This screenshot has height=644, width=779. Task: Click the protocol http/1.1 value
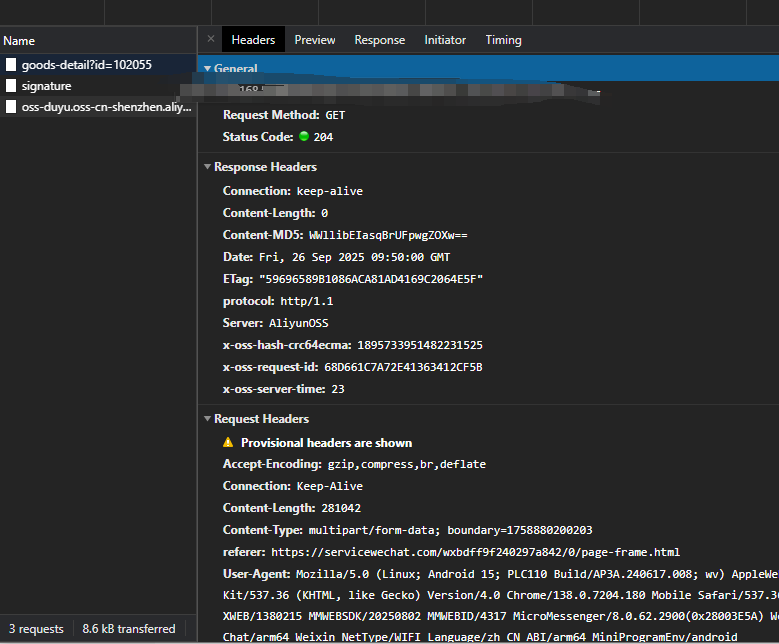click(307, 301)
